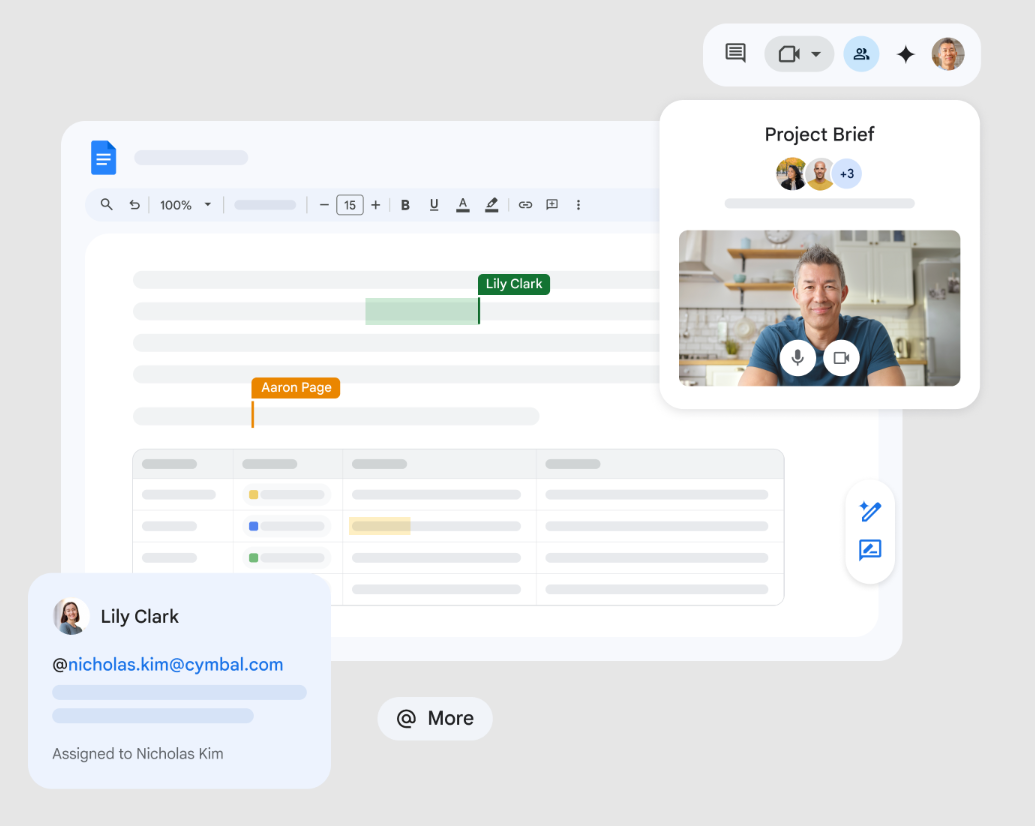Open the font style selector in toolbar
Viewport: 1035px width, 826px height.
[x=265, y=205]
